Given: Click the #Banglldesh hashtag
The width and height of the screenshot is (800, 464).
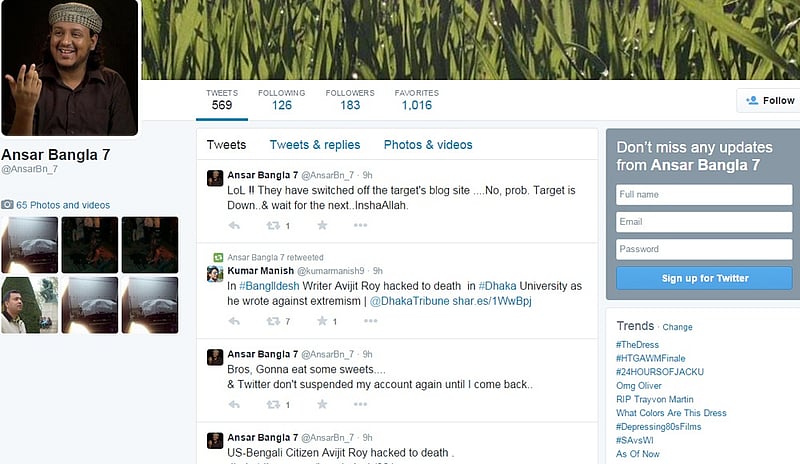Looking at the screenshot, I should pos(269,286).
